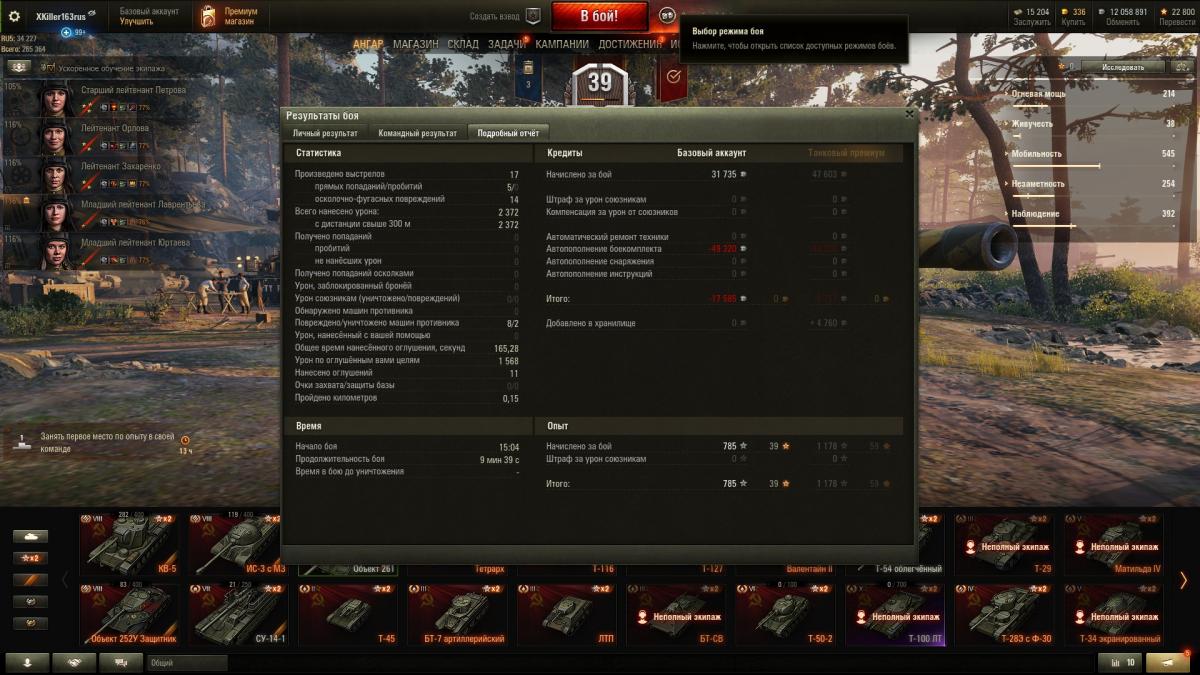Click the 'Исследовать' research button

1123,67
